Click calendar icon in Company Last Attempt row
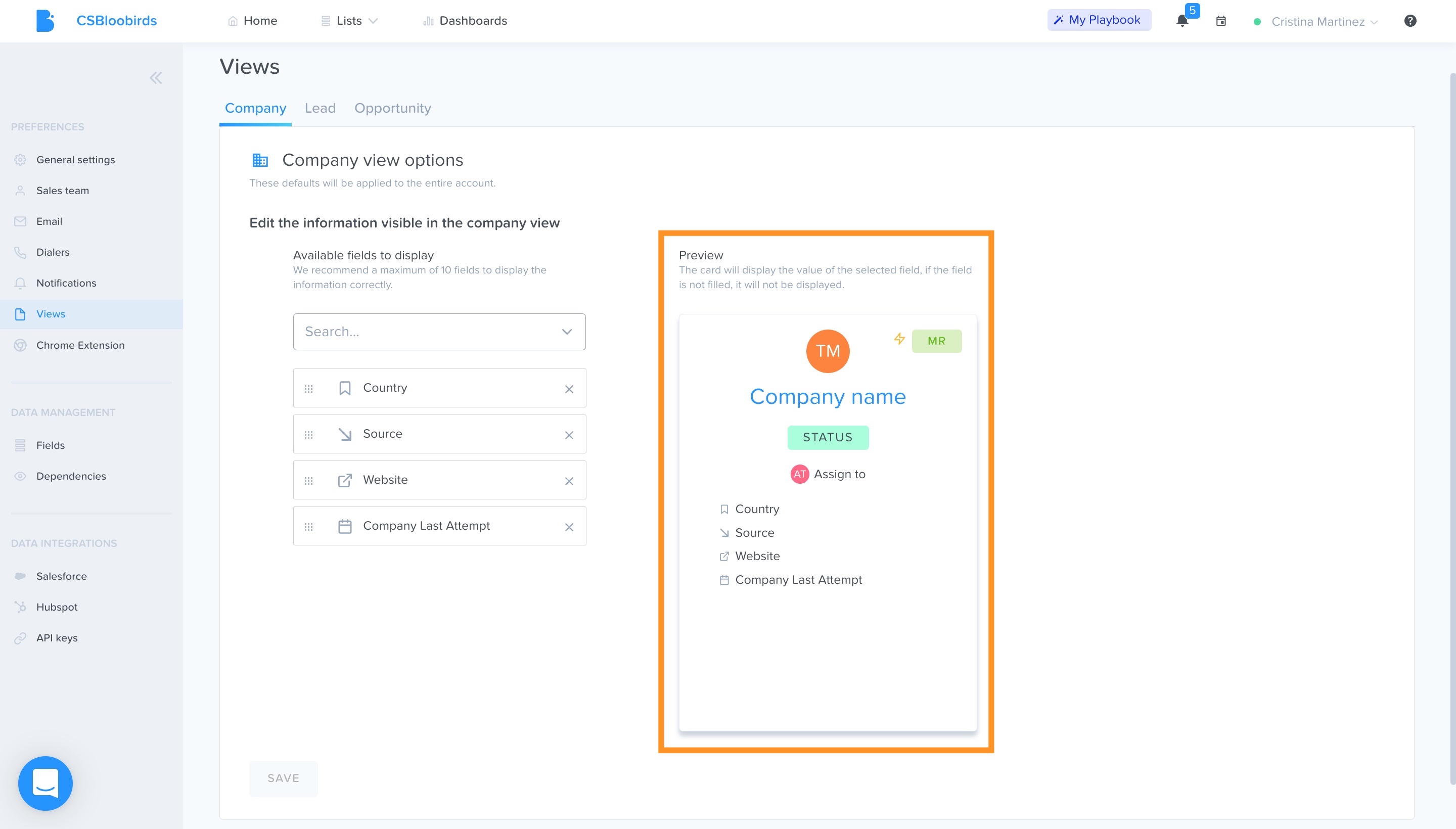Image resolution: width=1456 pixels, height=829 pixels. click(344, 526)
